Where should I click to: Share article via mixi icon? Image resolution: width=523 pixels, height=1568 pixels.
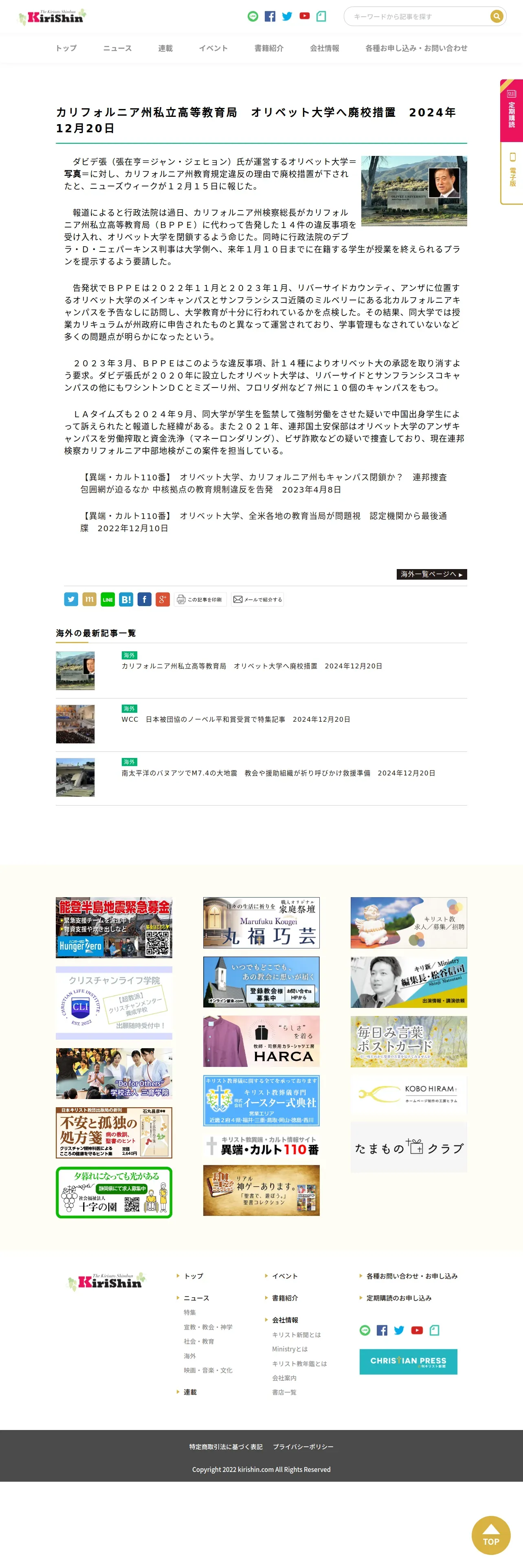coord(90,600)
